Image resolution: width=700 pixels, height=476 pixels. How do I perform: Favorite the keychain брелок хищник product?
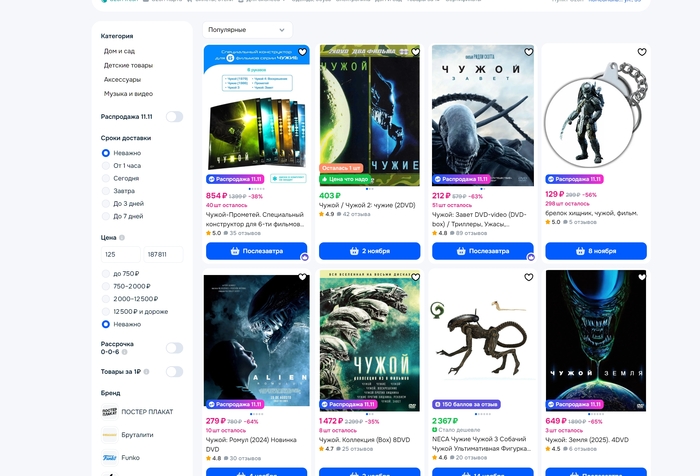[x=642, y=52]
